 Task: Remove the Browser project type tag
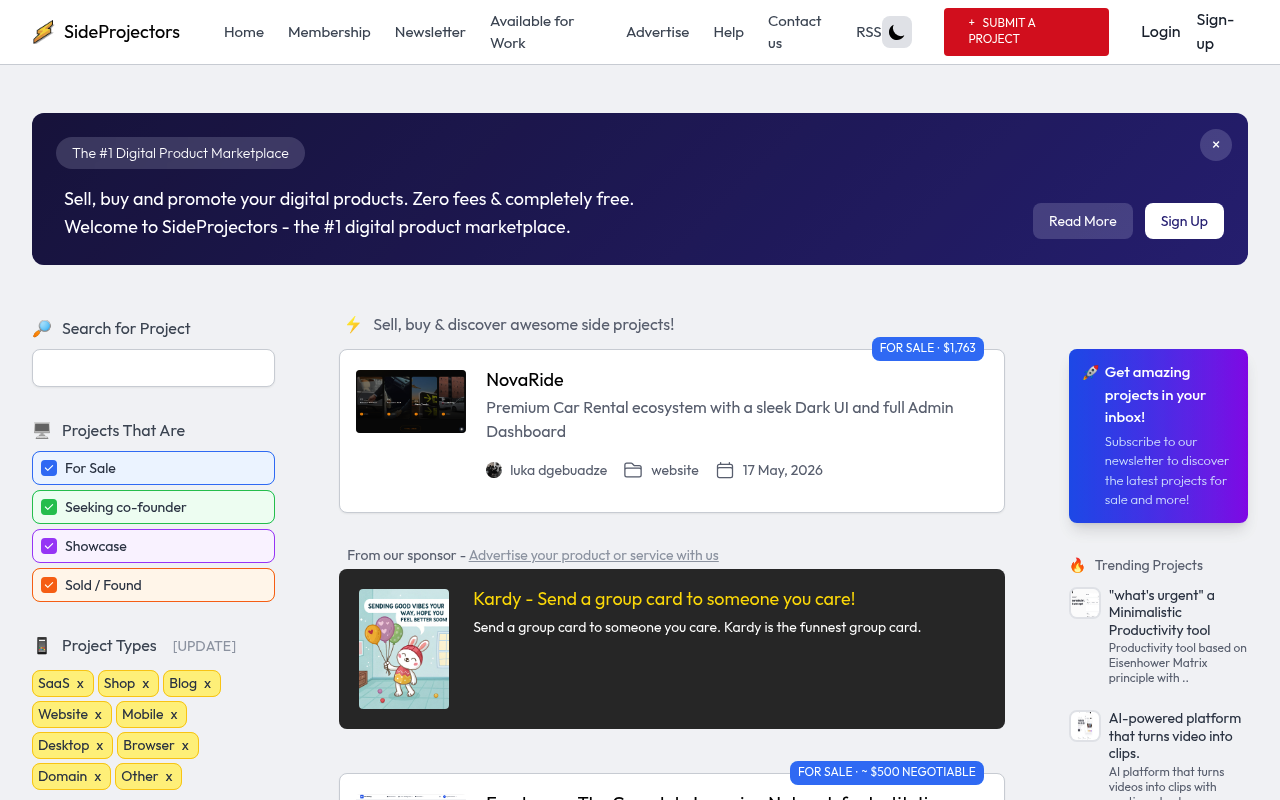[x=185, y=746]
